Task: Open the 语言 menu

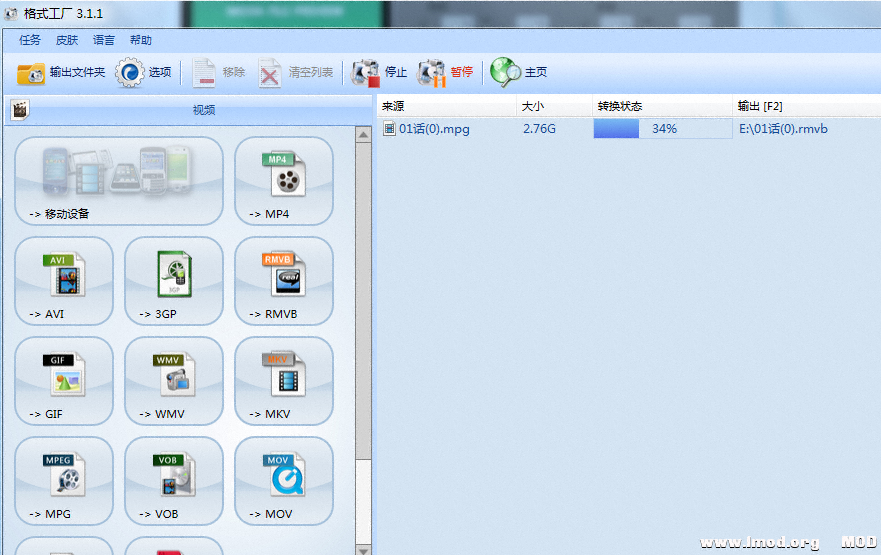Action: (103, 40)
